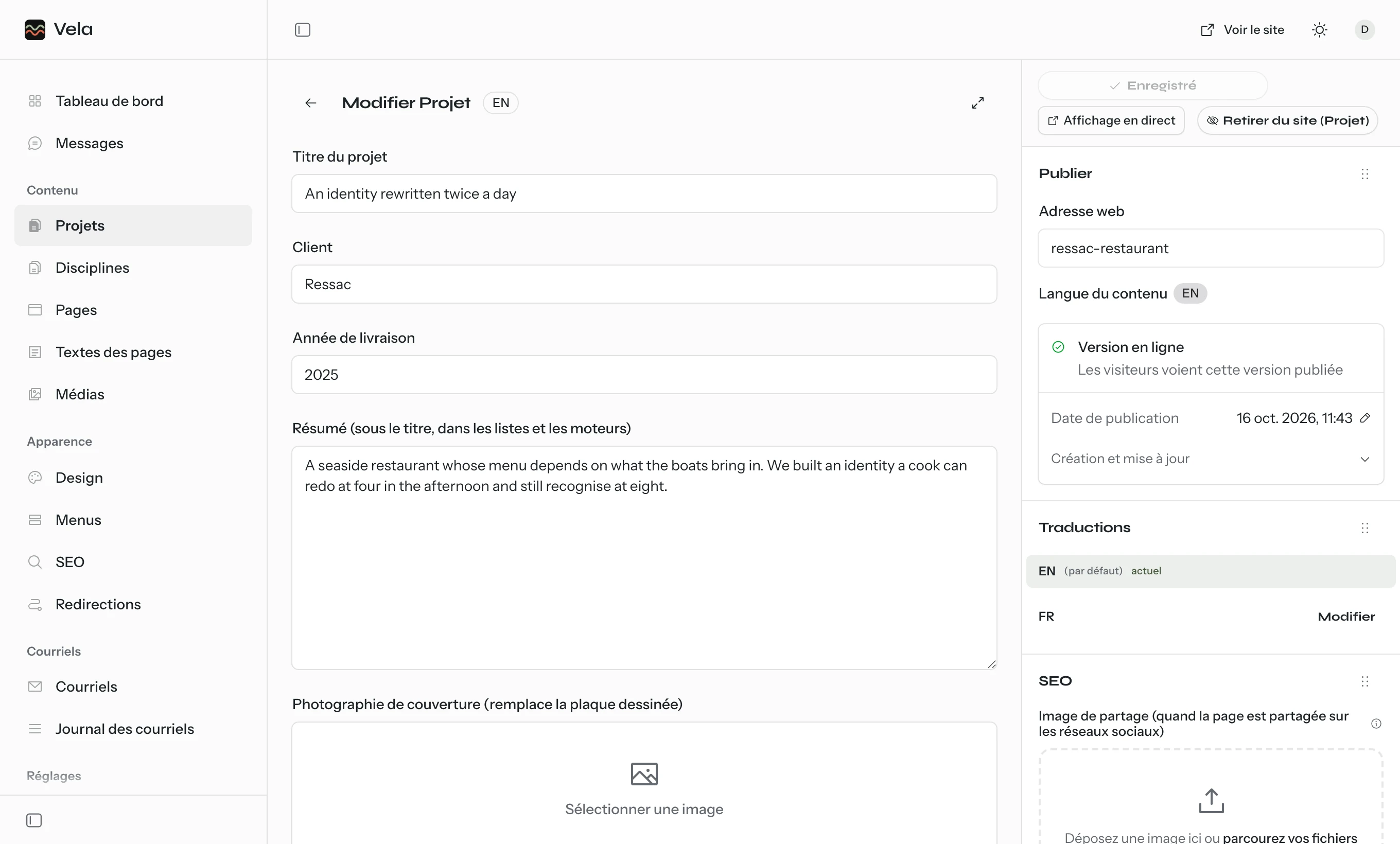
Task: Grab the Traductions panel drag handle
Action: coord(1365,528)
